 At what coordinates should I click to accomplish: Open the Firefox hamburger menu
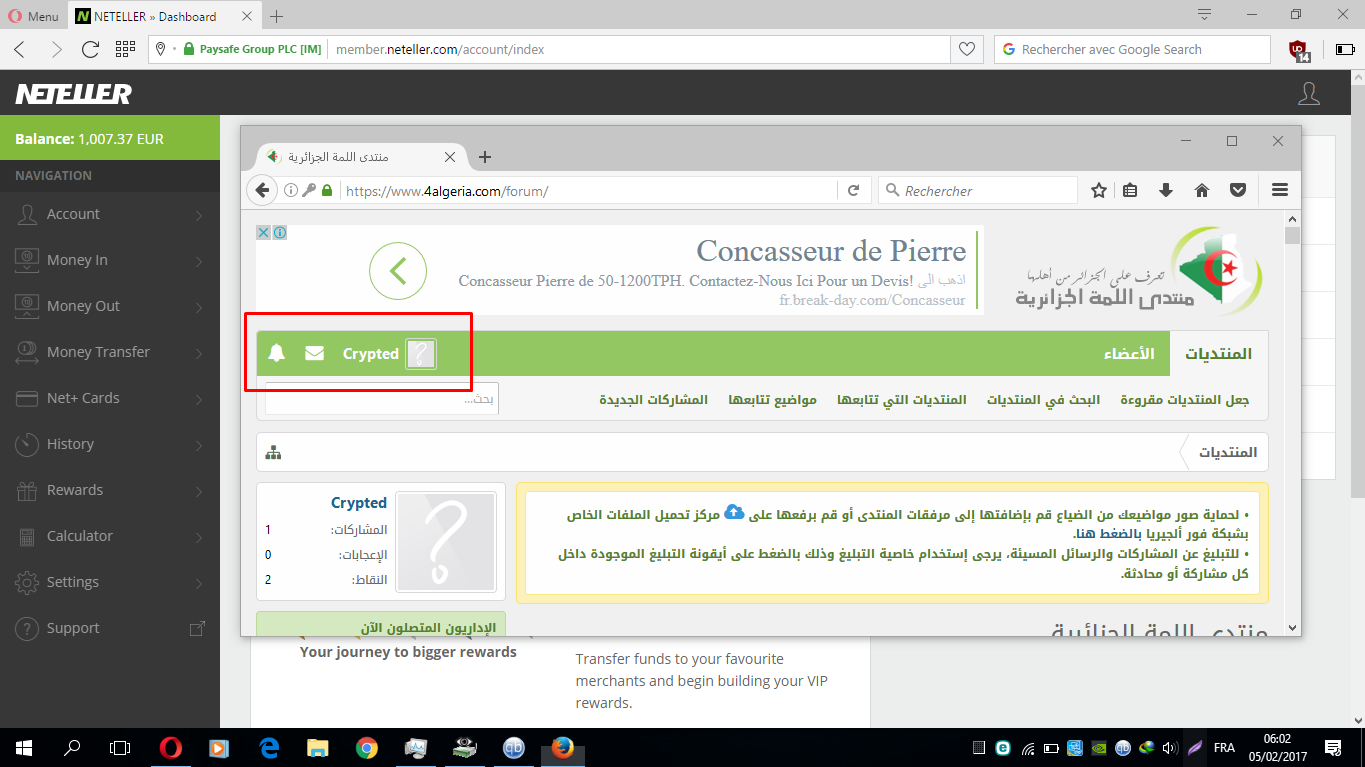(x=1279, y=190)
